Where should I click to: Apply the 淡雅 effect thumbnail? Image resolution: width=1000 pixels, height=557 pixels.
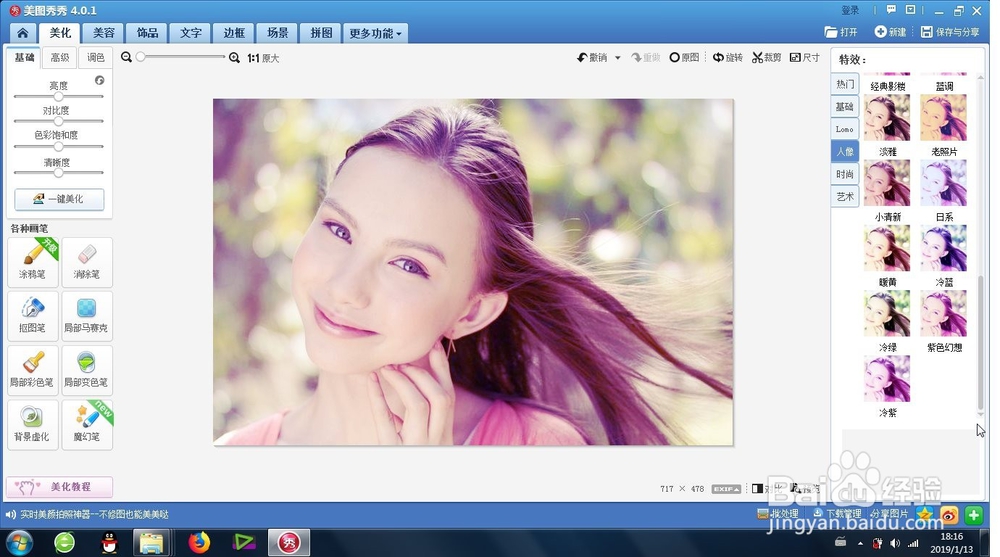coord(887,117)
